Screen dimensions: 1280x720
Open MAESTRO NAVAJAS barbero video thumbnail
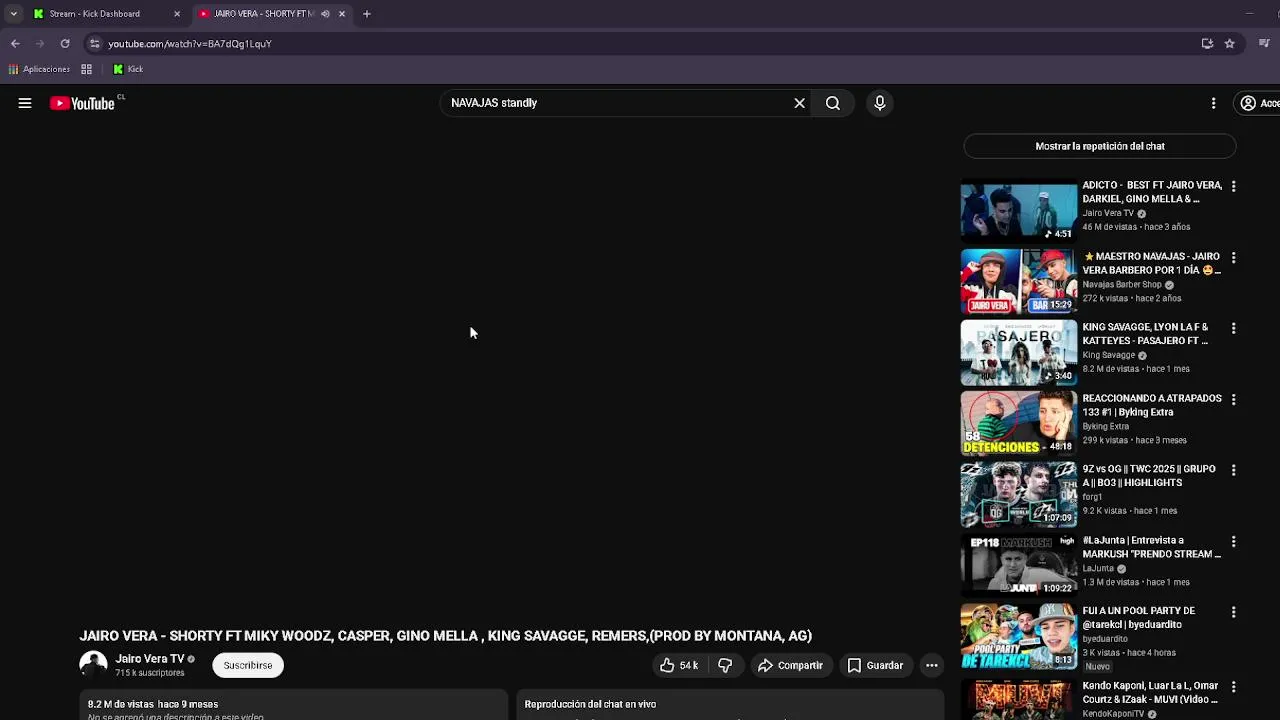click(1019, 282)
